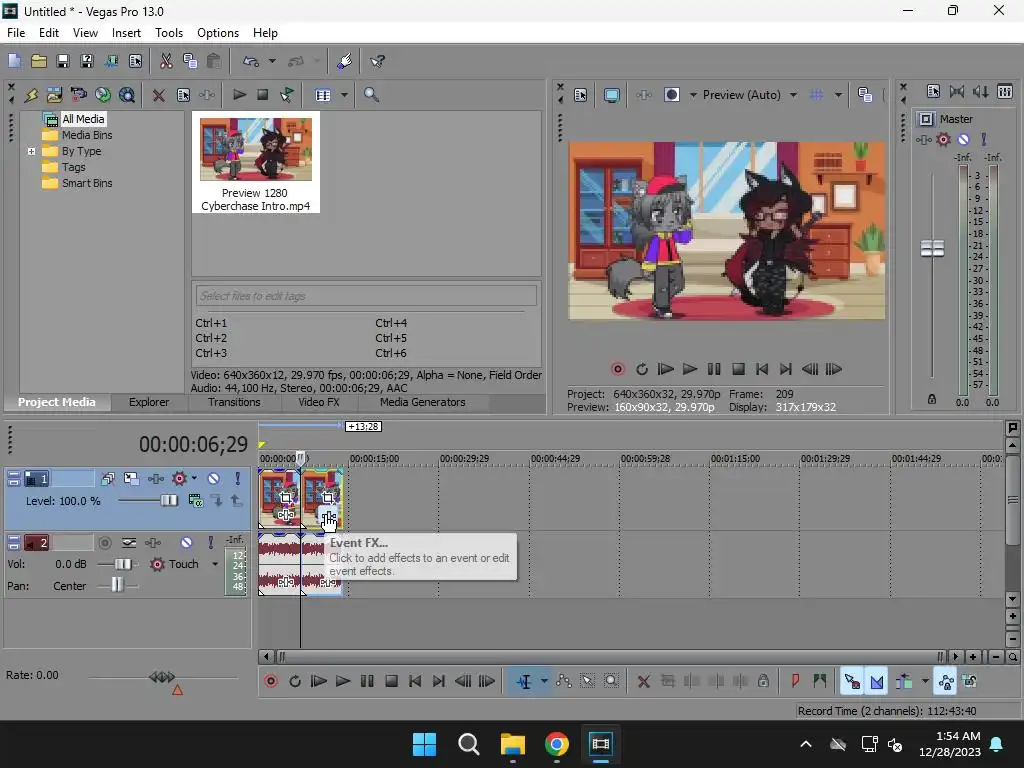This screenshot has height=768, width=1024.
Task: Click the New project icon
Action: click(x=14, y=61)
